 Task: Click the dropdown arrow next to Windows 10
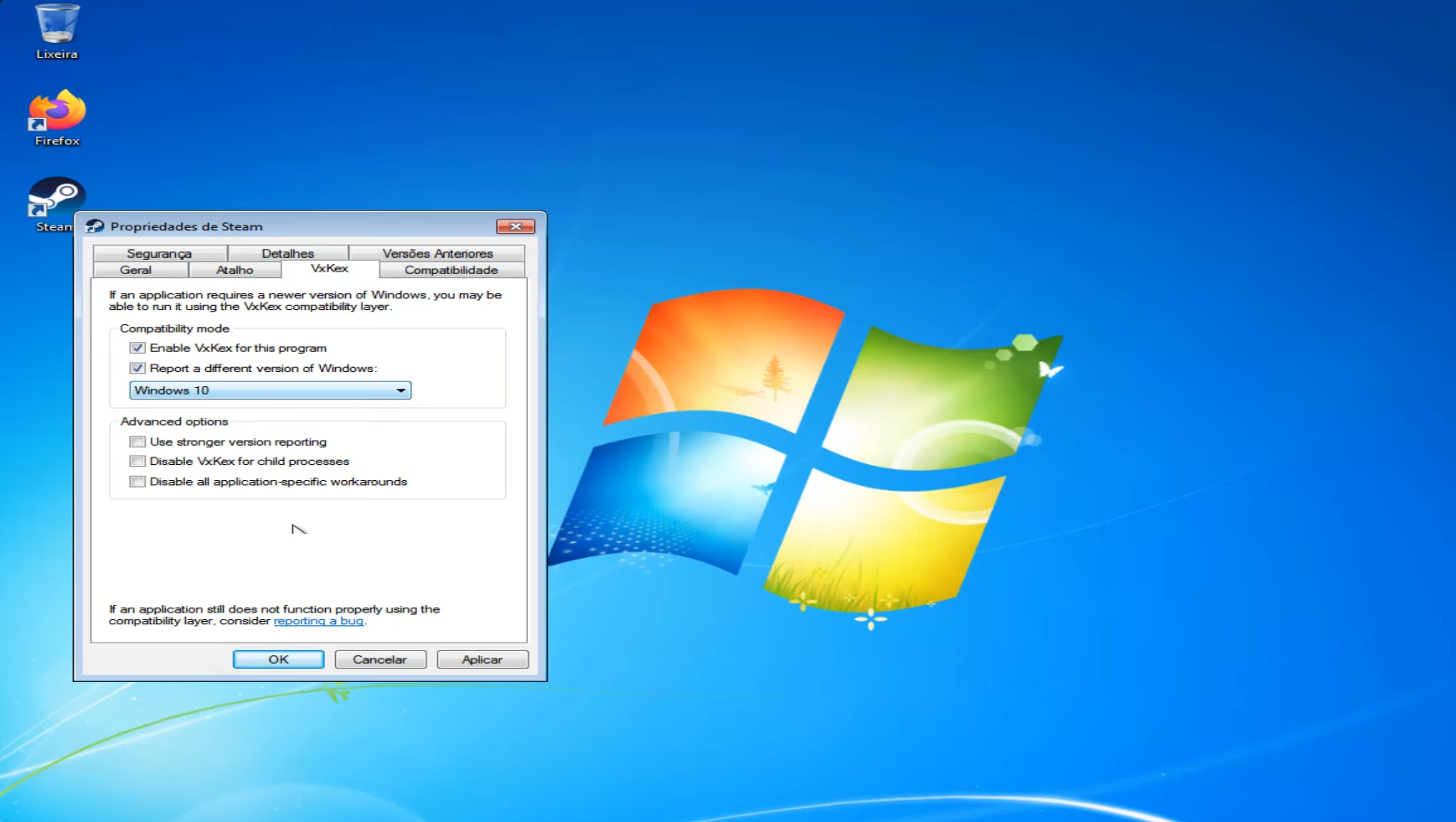[x=402, y=390]
